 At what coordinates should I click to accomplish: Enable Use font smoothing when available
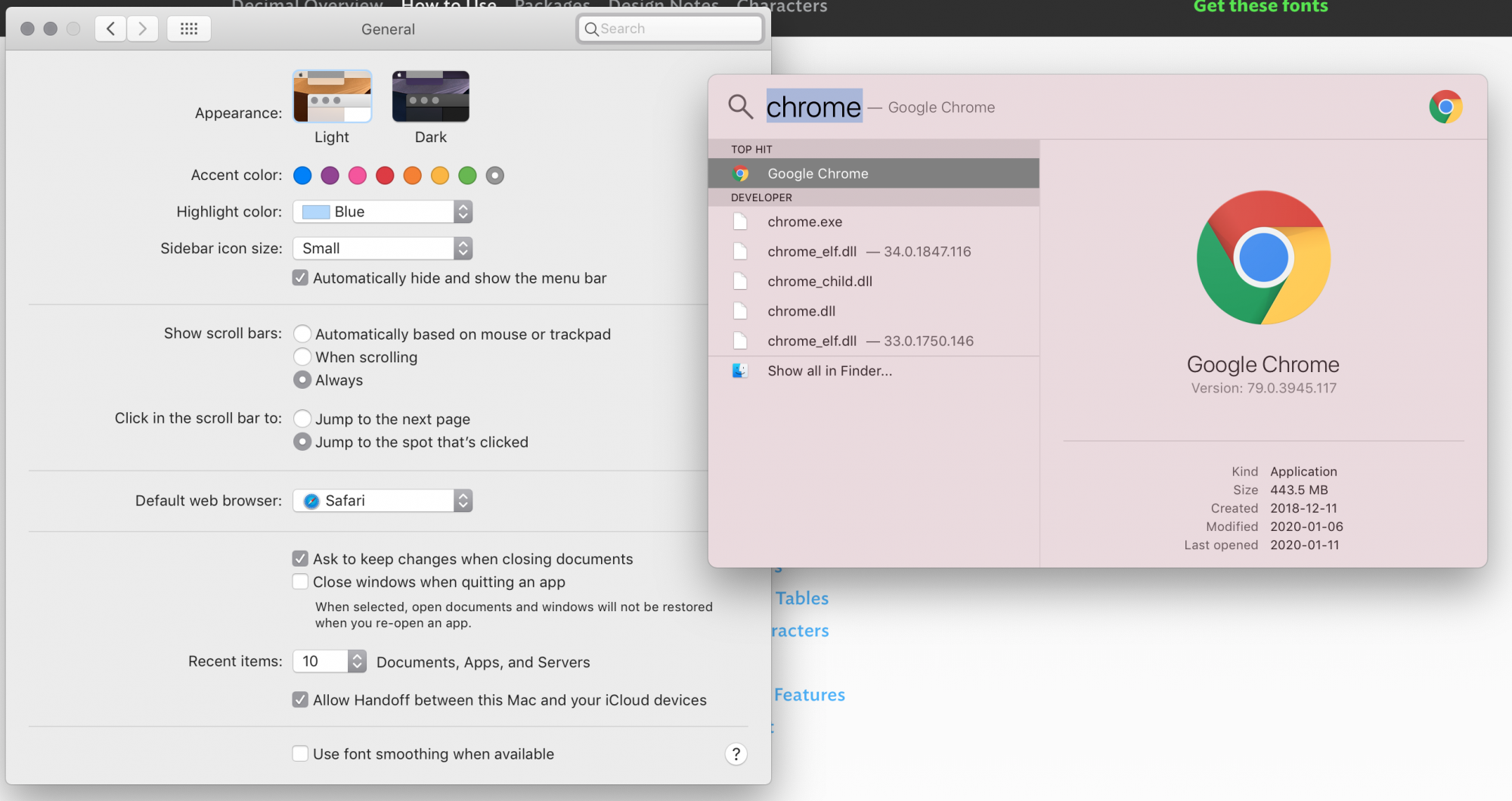click(x=300, y=753)
